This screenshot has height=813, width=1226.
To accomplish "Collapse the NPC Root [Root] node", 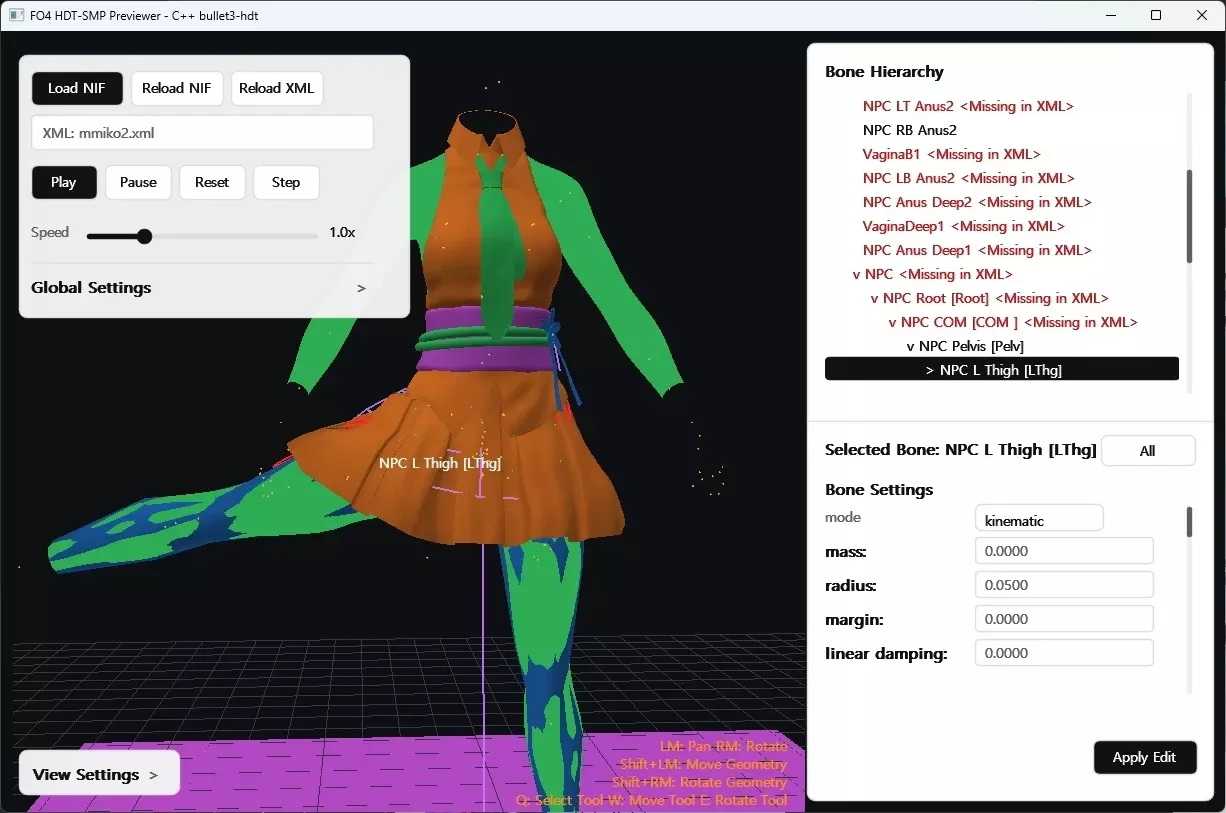I will click(875, 298).
